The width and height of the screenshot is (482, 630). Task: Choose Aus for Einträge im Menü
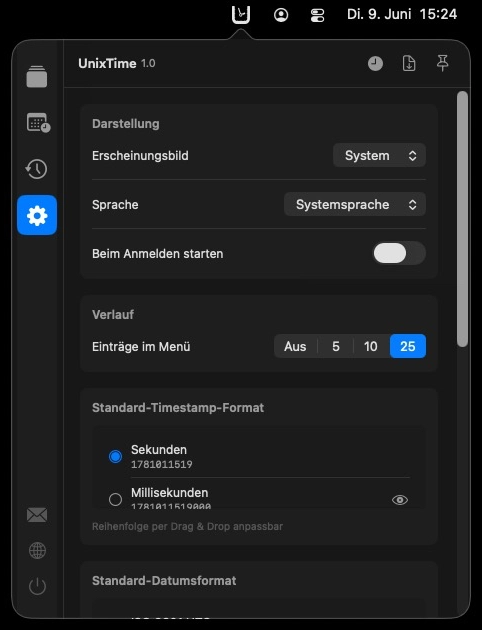pos(295,346)
